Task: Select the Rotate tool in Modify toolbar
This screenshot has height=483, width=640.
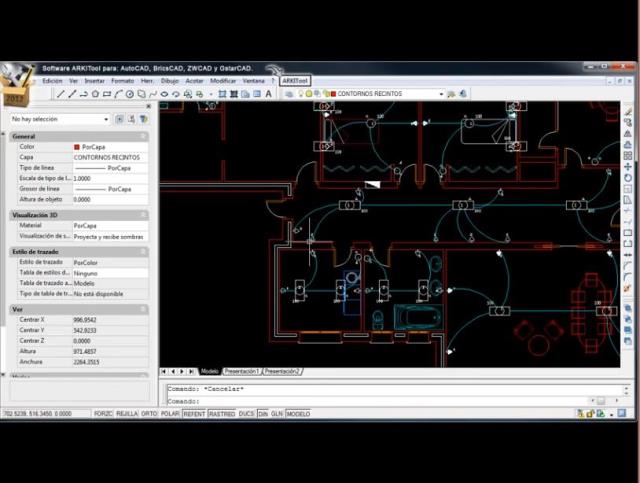Action: click(628, 178)
